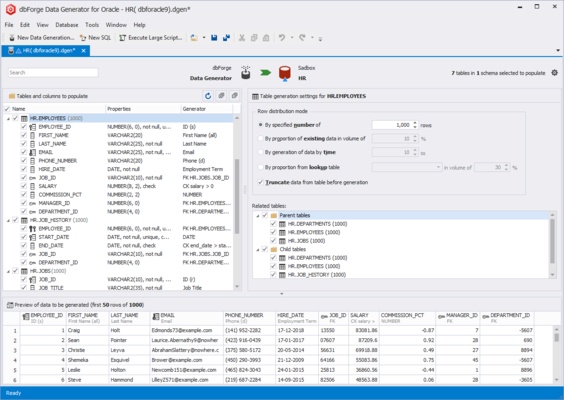Click the Parent tables folder icon

(x=274, y=215)
